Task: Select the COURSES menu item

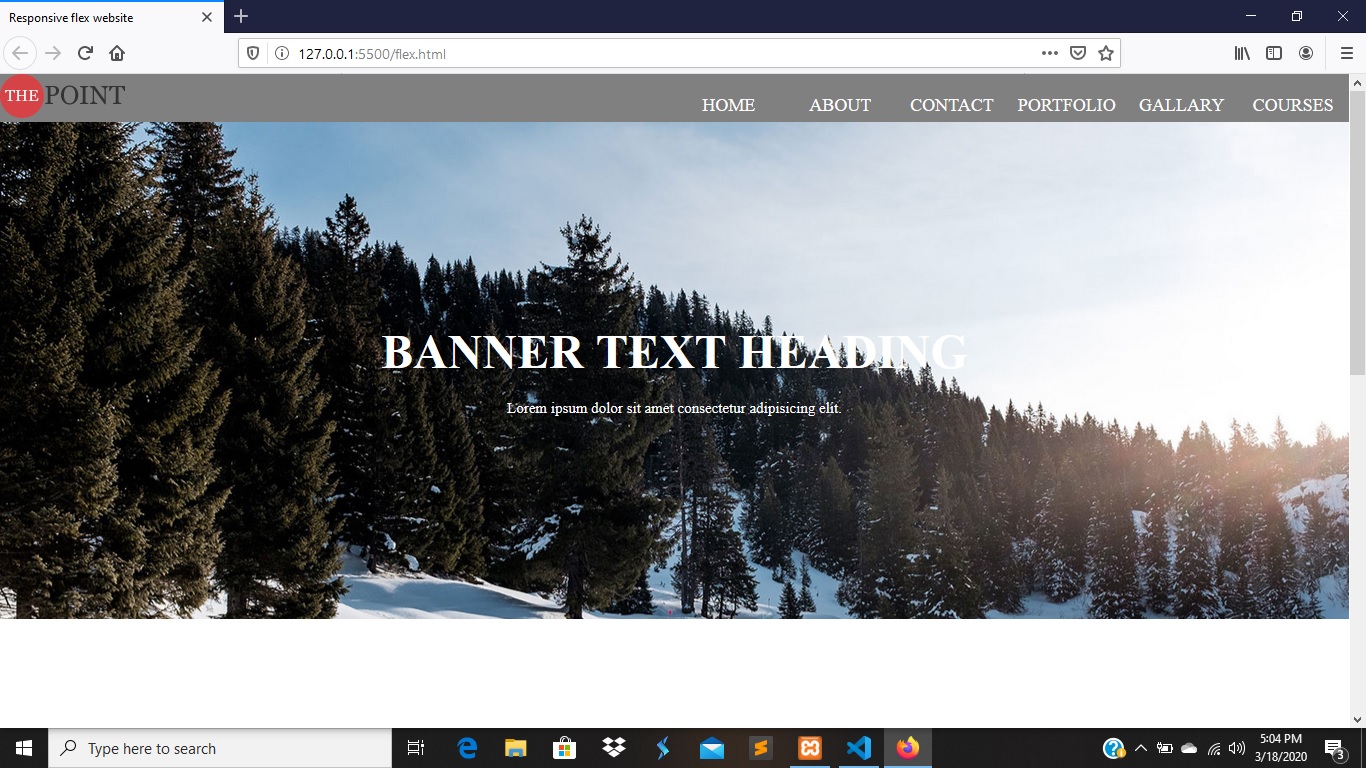Action: point(1292,105)
